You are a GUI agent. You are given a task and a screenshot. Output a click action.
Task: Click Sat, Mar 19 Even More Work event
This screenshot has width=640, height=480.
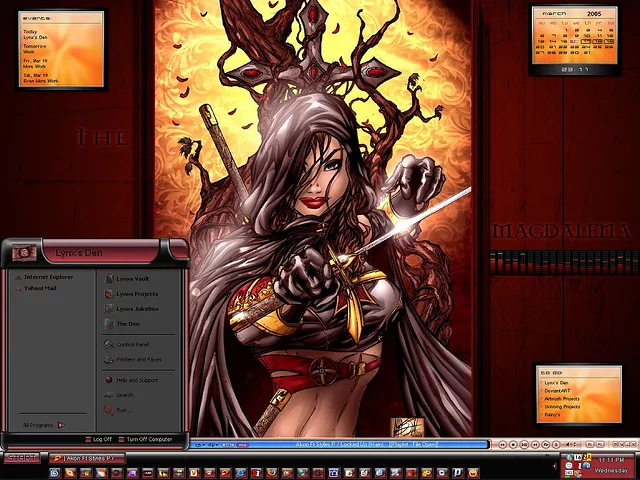[x=41, y=78]
